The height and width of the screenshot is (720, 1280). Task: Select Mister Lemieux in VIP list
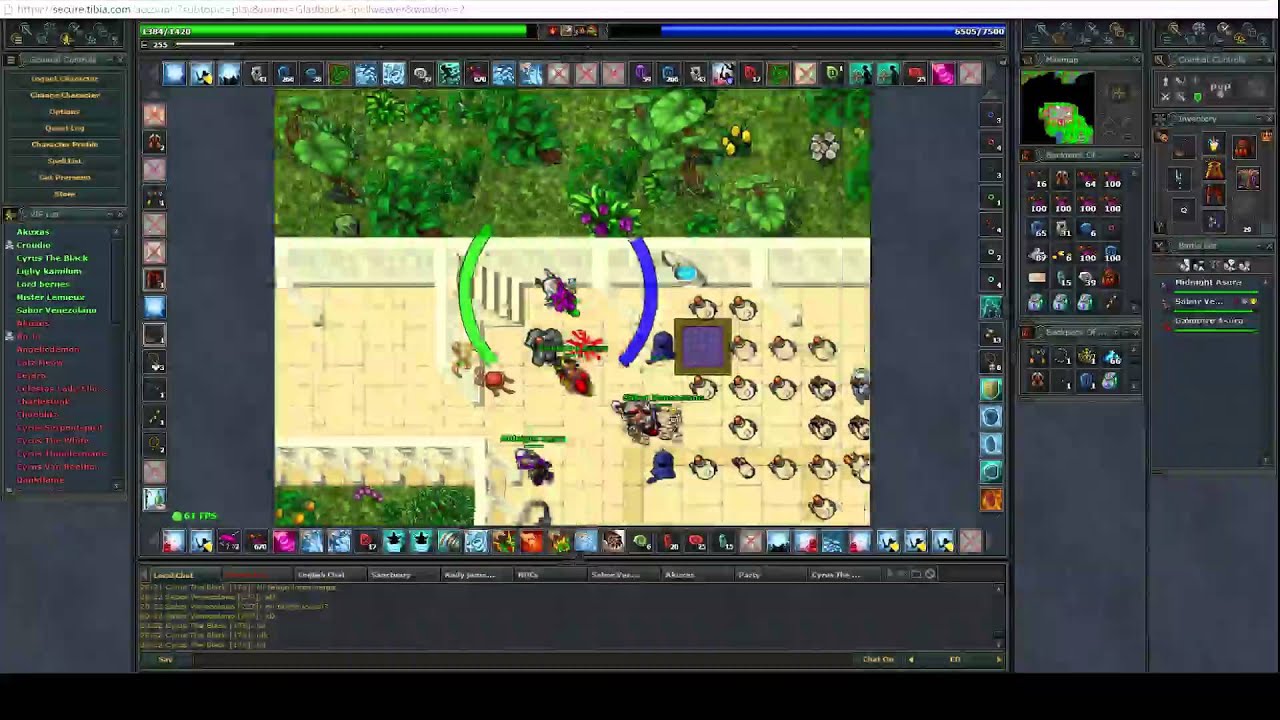(x=50, y=297)
